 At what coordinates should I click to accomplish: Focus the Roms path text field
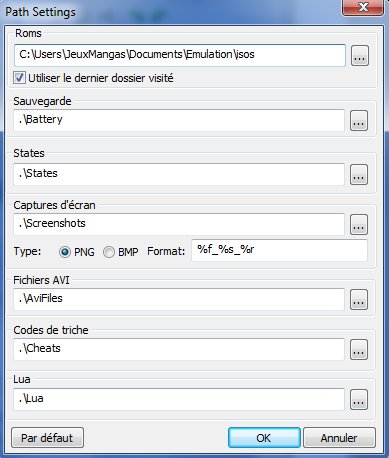coord(180,55)
